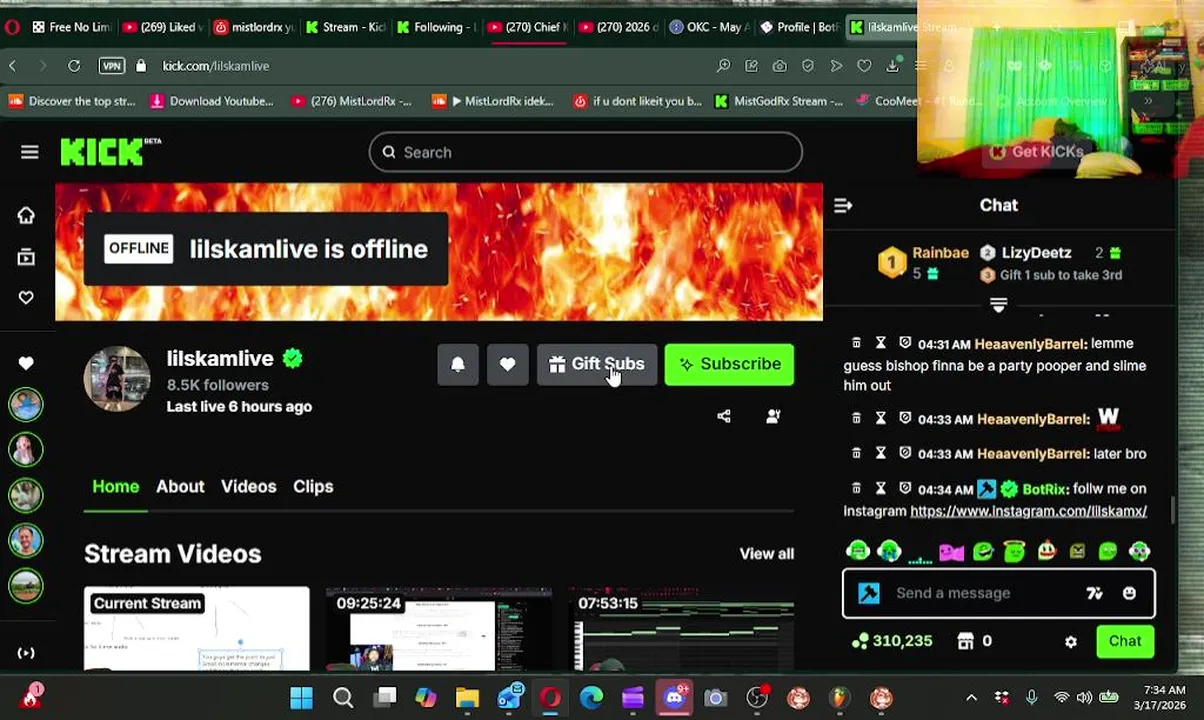The image size is (1204, 720).
Task: Toggle notification bell for lilskamlive
Action: [458, 364]
